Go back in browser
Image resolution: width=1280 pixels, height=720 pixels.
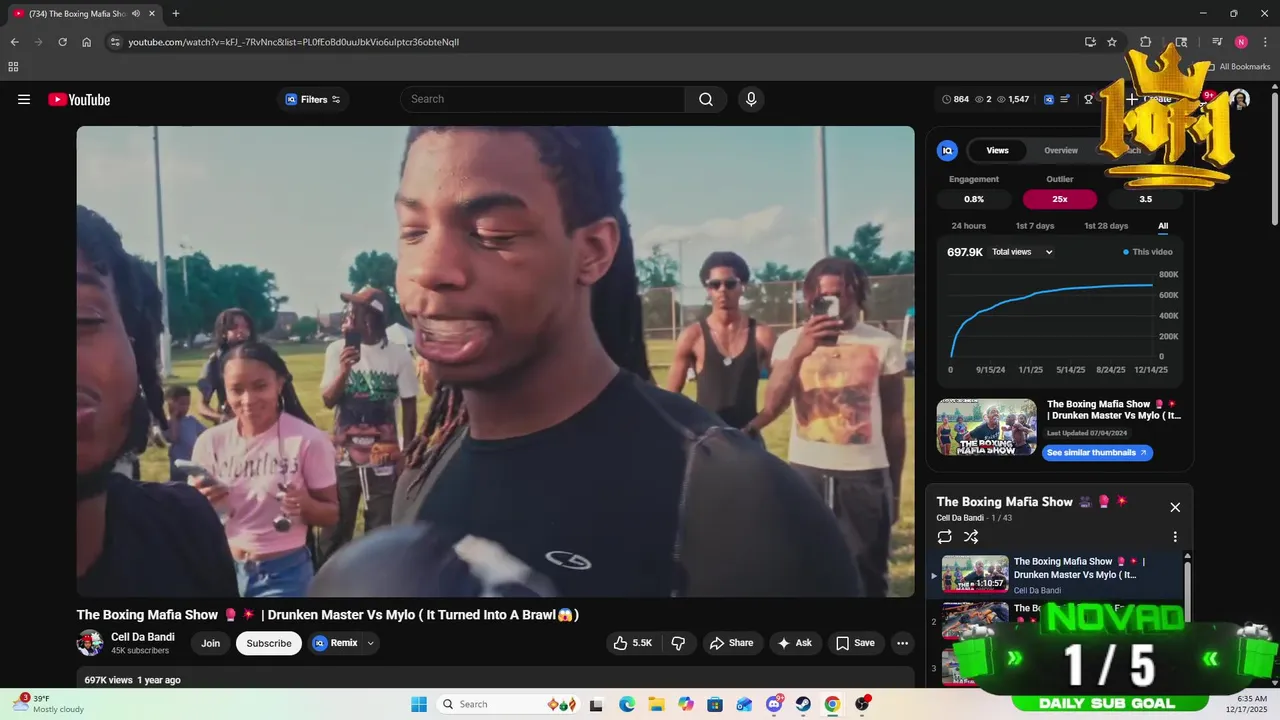pos(14,42)
